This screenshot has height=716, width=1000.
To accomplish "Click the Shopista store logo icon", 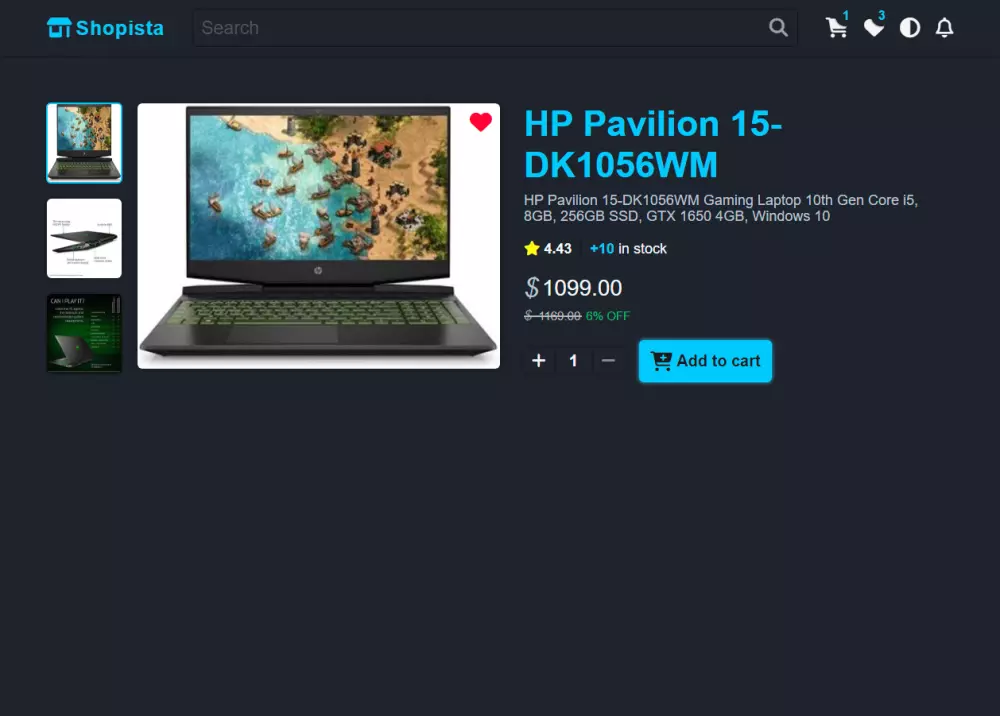I will (x=59, y=27).
